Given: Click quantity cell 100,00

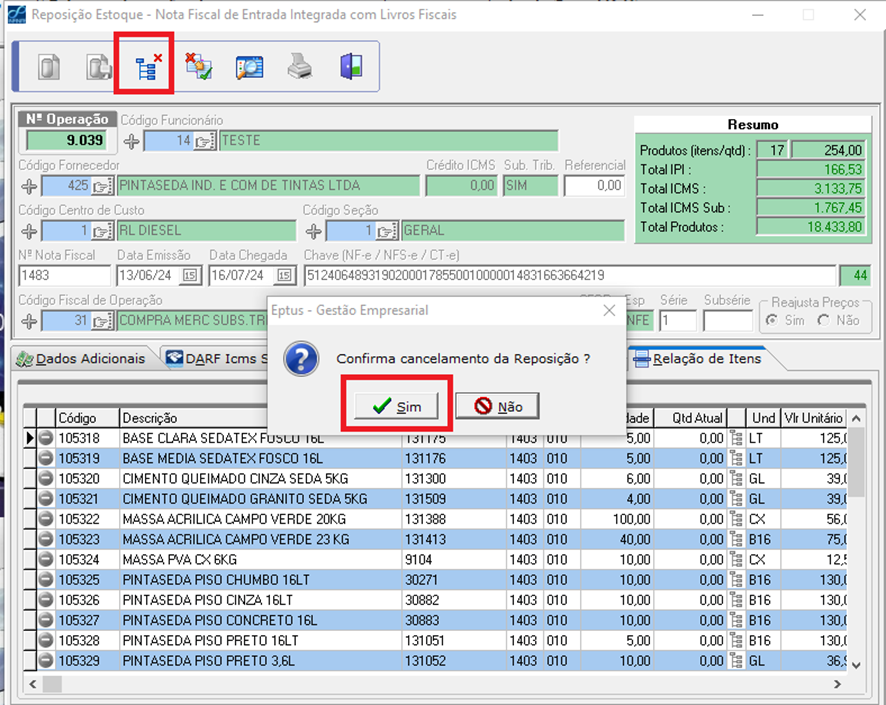Looking at the screenshot, I should click(618, 519).
